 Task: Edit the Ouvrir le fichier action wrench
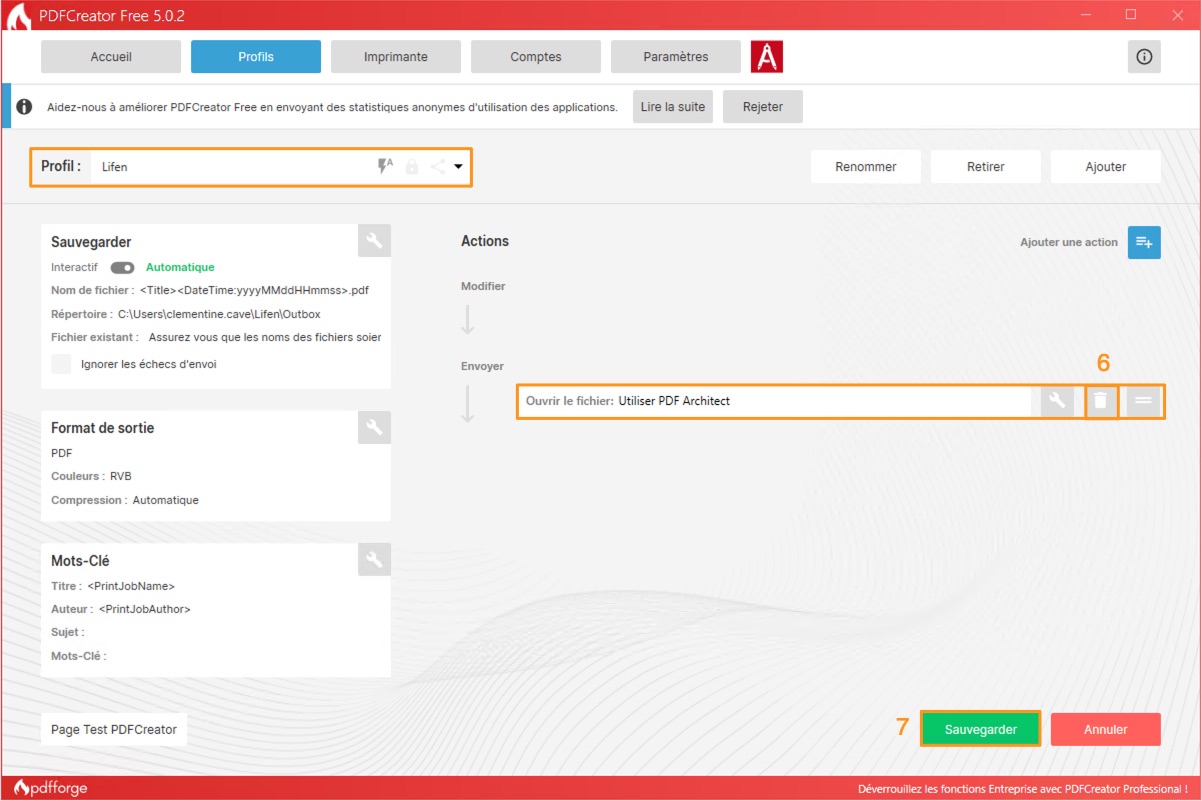point(1056,401)
